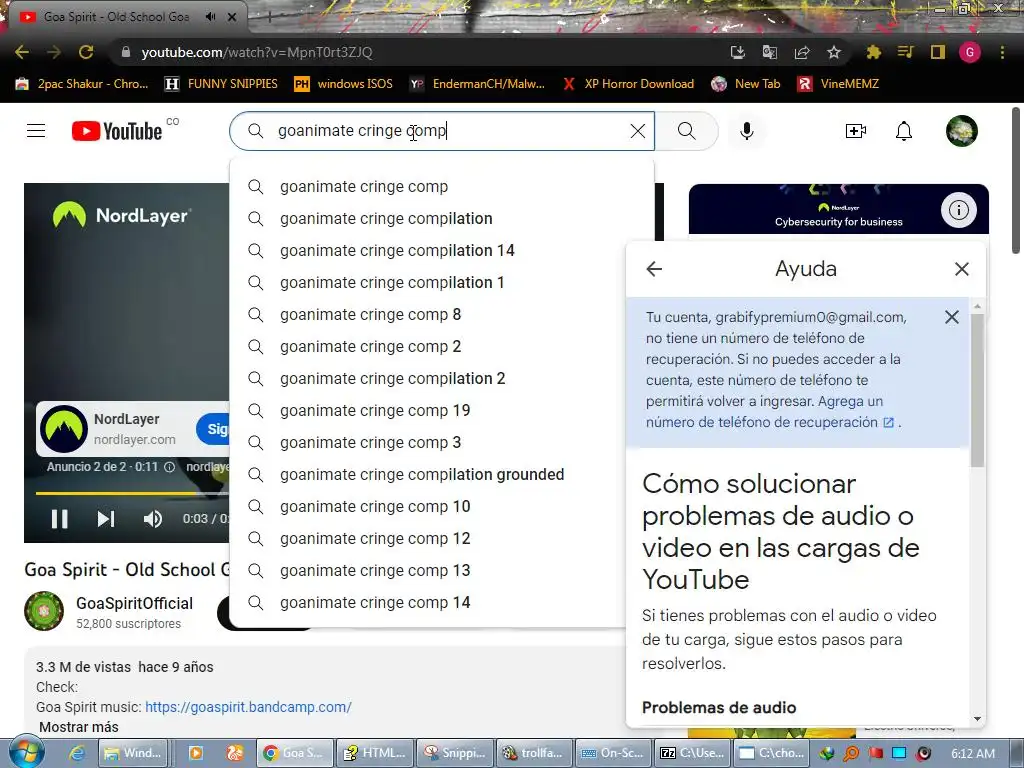Open the YouTube hamburger guide menu
This screenshot has width=1024, height=768.
click(x=36, y=131)
